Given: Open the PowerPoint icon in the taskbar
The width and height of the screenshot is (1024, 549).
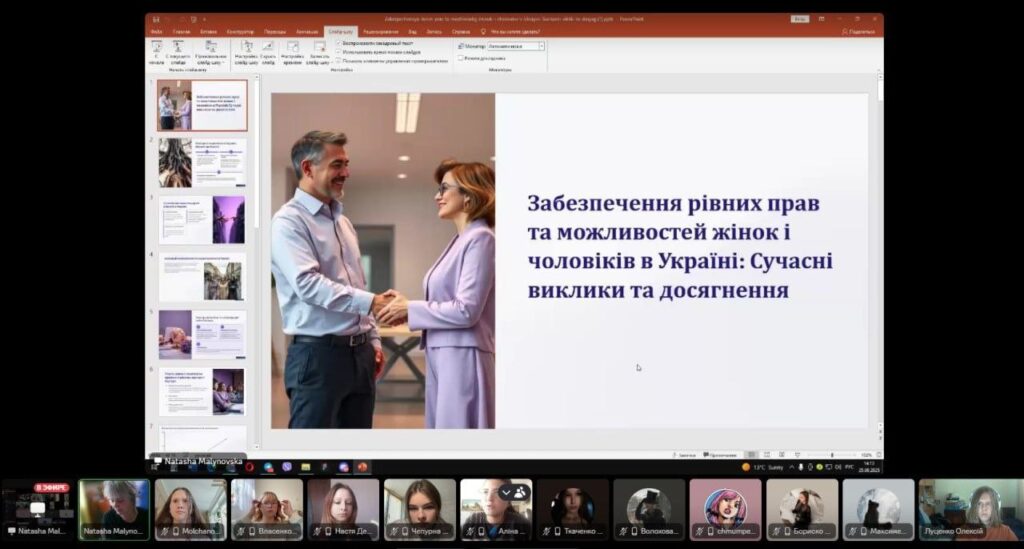Looking at the screenshot, I should pyautogui.click(x=362, y=467).
